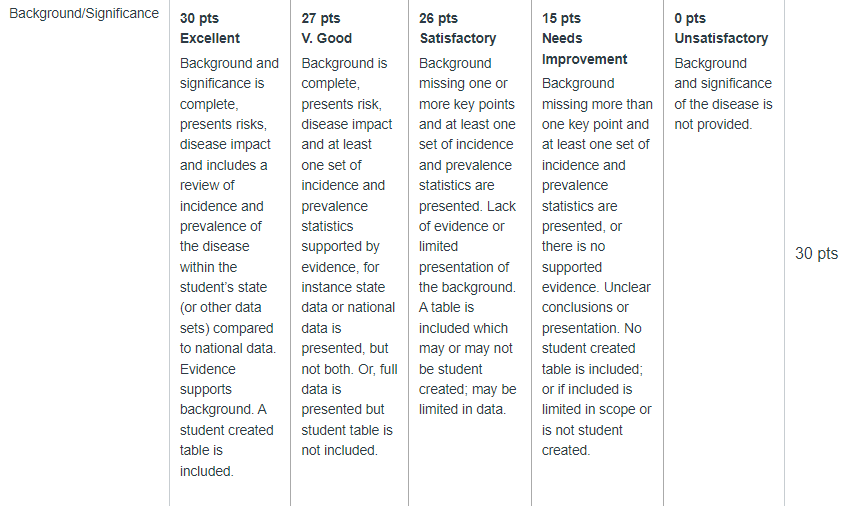
Task: Click the V. Good rating description text
Action: coord(349,257)
